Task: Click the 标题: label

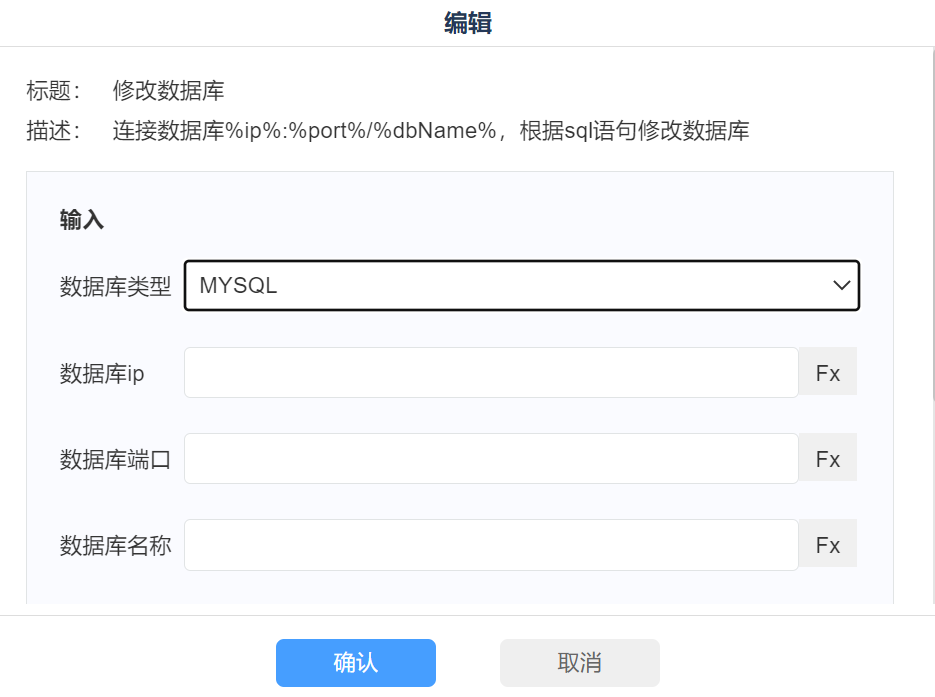Action: [x=54, y=91]
